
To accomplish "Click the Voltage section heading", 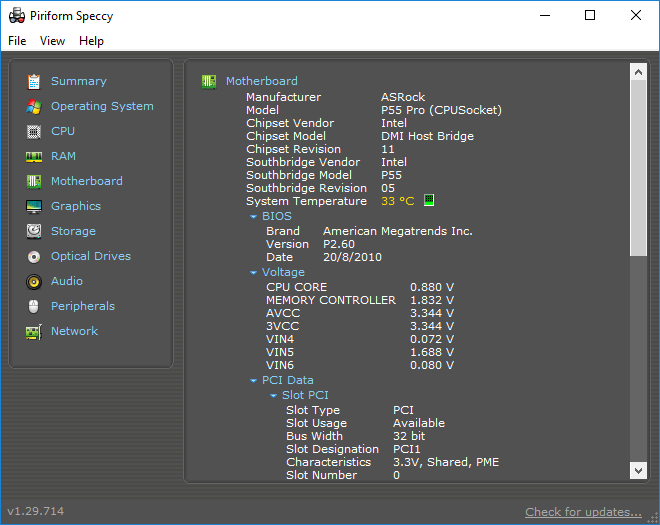I will (x=283, y=272).
